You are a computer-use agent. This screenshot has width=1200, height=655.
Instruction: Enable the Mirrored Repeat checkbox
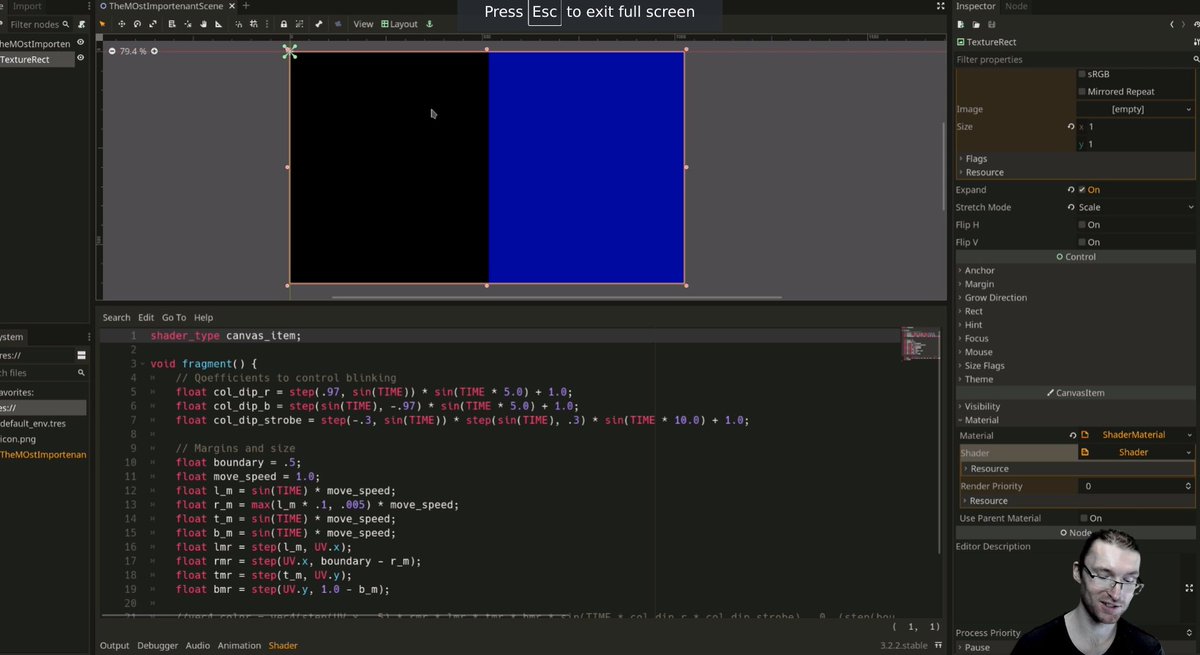1082,92
